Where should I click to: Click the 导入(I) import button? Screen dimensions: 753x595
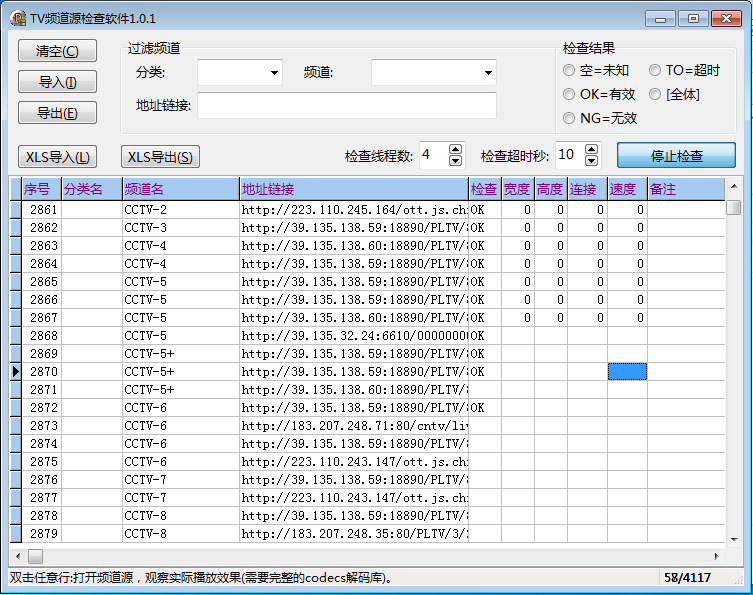pyautogui.click(x=57, y=82)
